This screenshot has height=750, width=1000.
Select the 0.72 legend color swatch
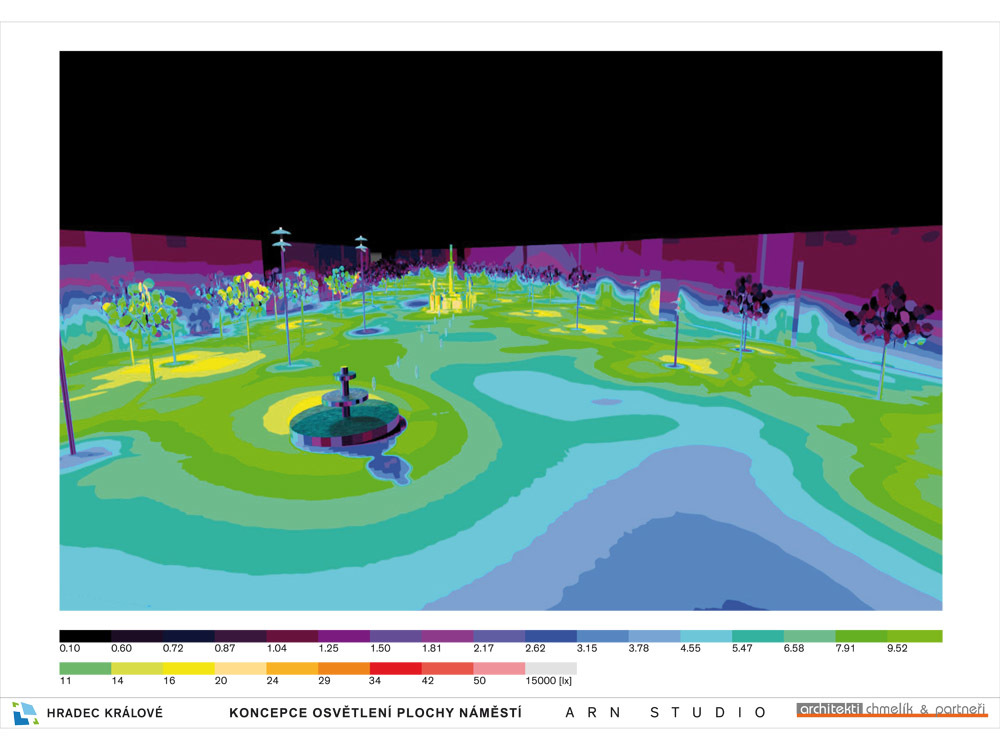coord(189,636)
